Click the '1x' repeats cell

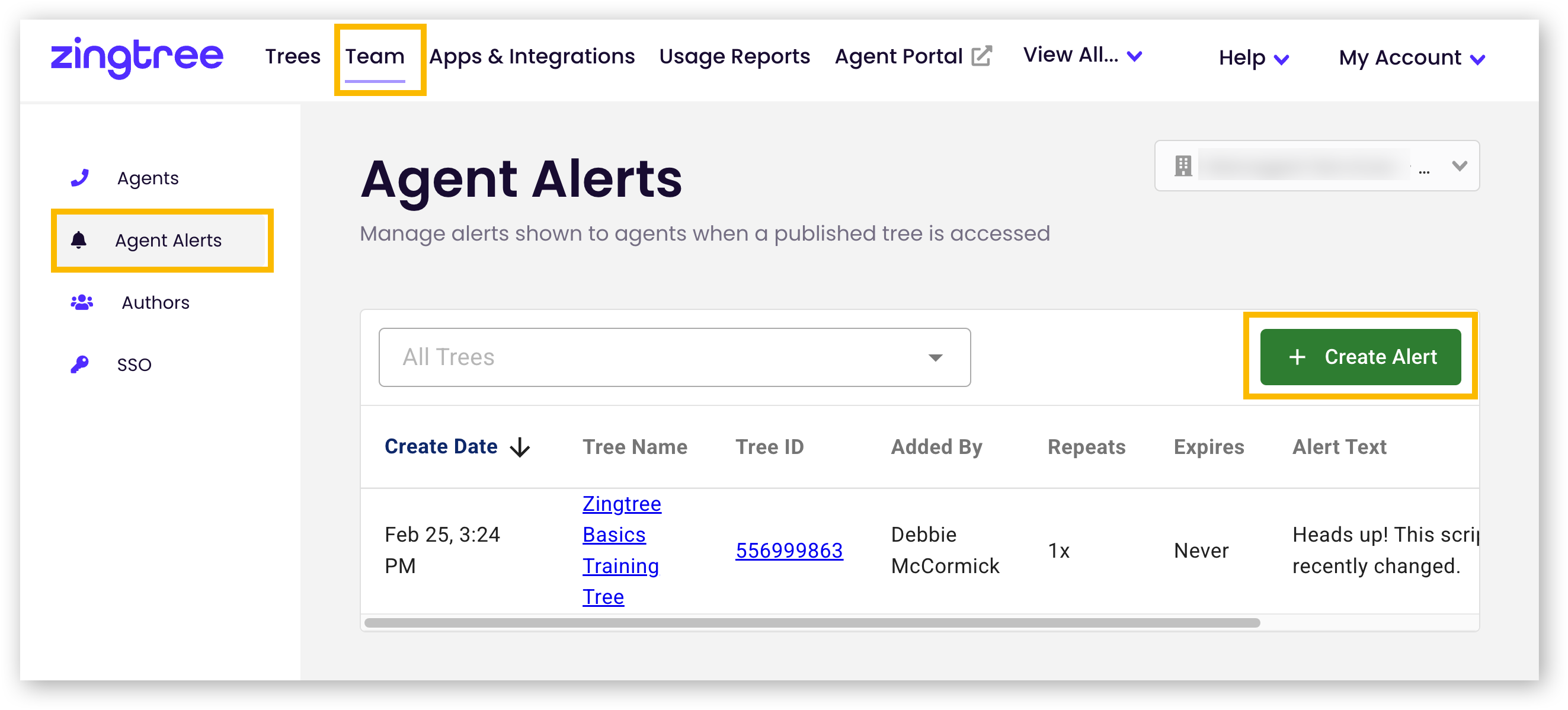coord(1058,551)
